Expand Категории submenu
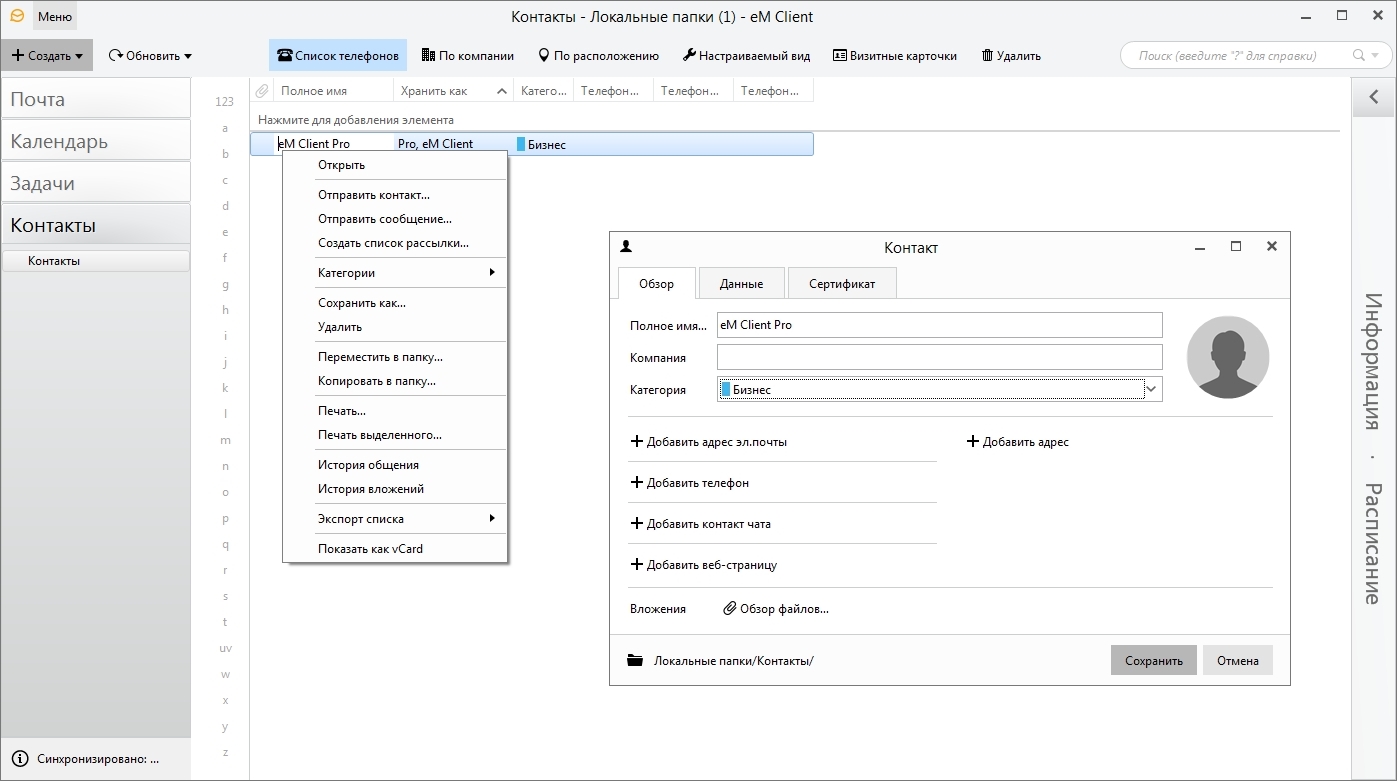Image resolution: width=1397 pixels, height=781 pixels. pos(395,273)
